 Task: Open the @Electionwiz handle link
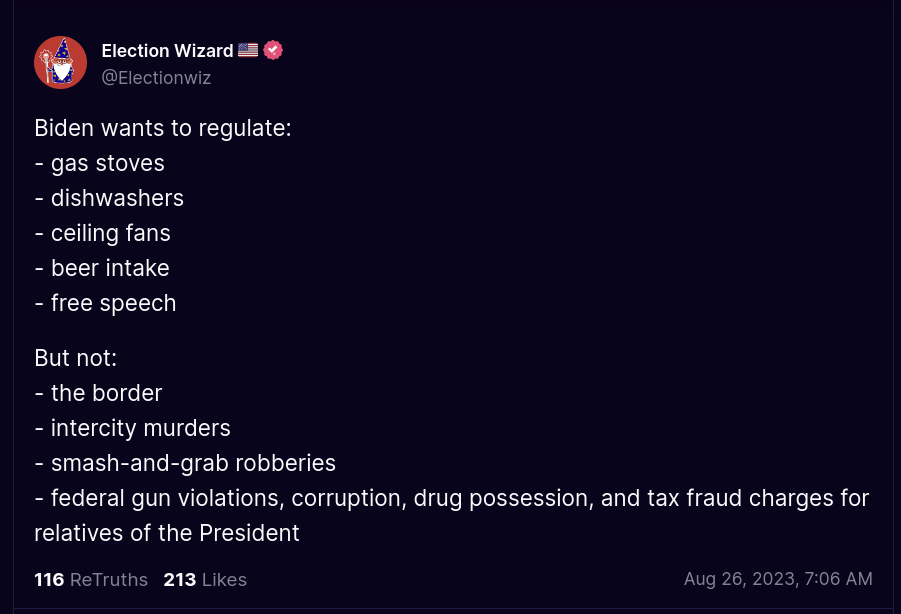pyautogui.click(x=156, y=78)
